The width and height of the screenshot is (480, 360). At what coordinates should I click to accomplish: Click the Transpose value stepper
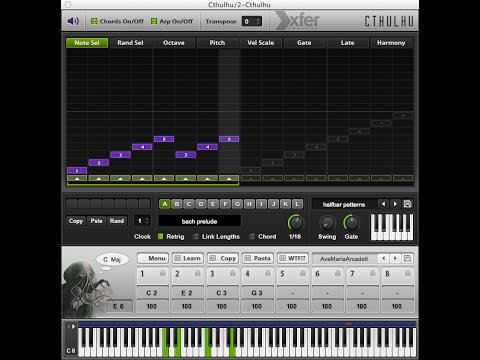coord(258,21)
